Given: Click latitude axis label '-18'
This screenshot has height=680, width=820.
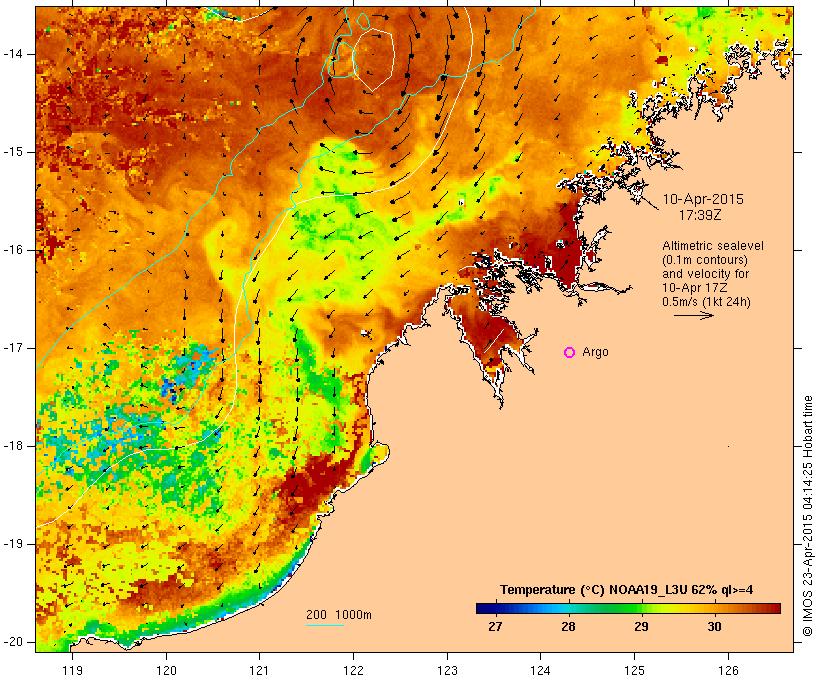Looking at the screenshot, I should [13, 446].
